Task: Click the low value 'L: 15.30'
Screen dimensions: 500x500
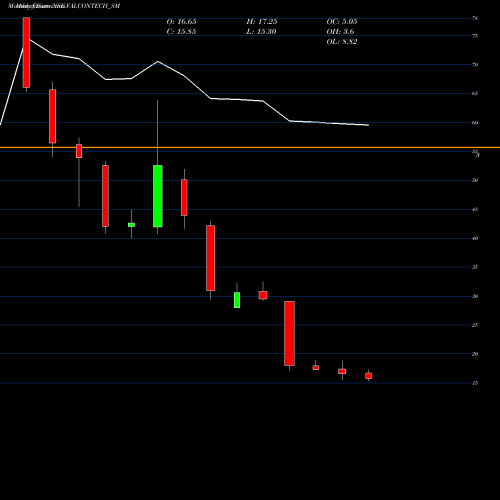Action: point(261,32)
